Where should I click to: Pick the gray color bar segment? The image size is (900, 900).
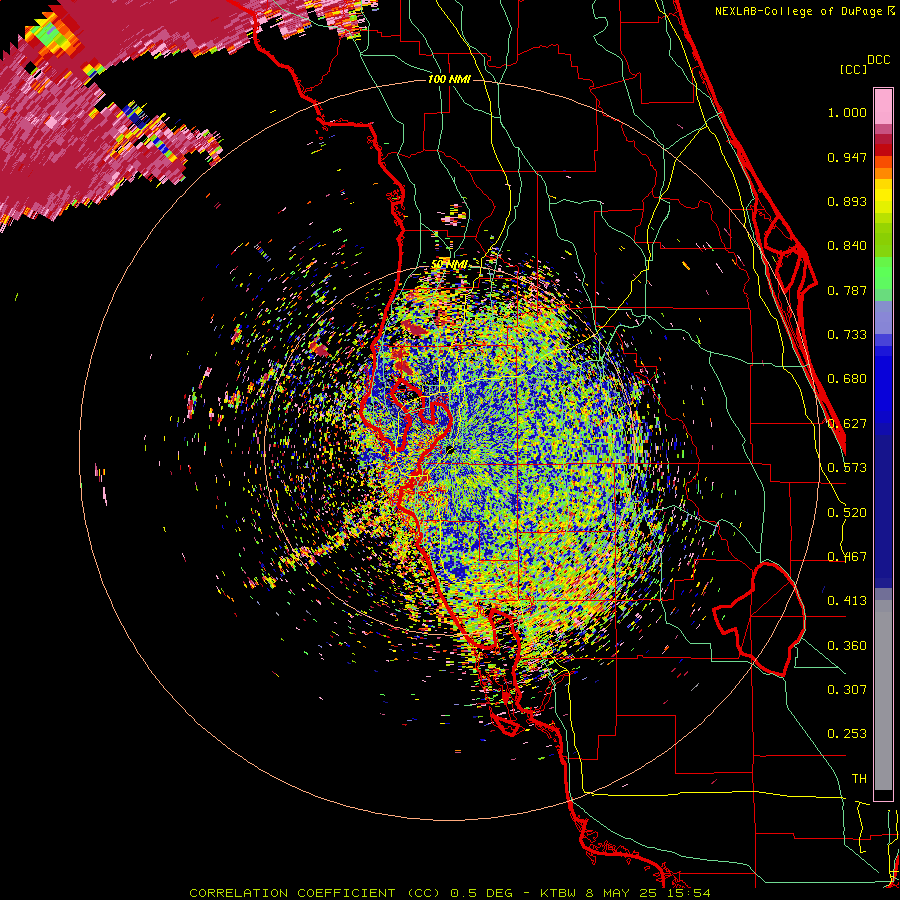pyautogui.click(x=883, y=695)
